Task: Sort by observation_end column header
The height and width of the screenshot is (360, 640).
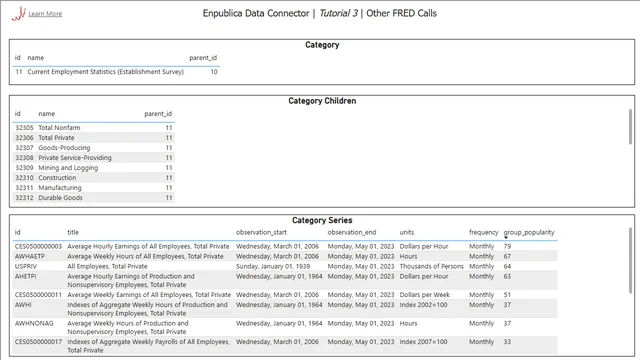Action: pyautogui.click(x=352, y=232)
